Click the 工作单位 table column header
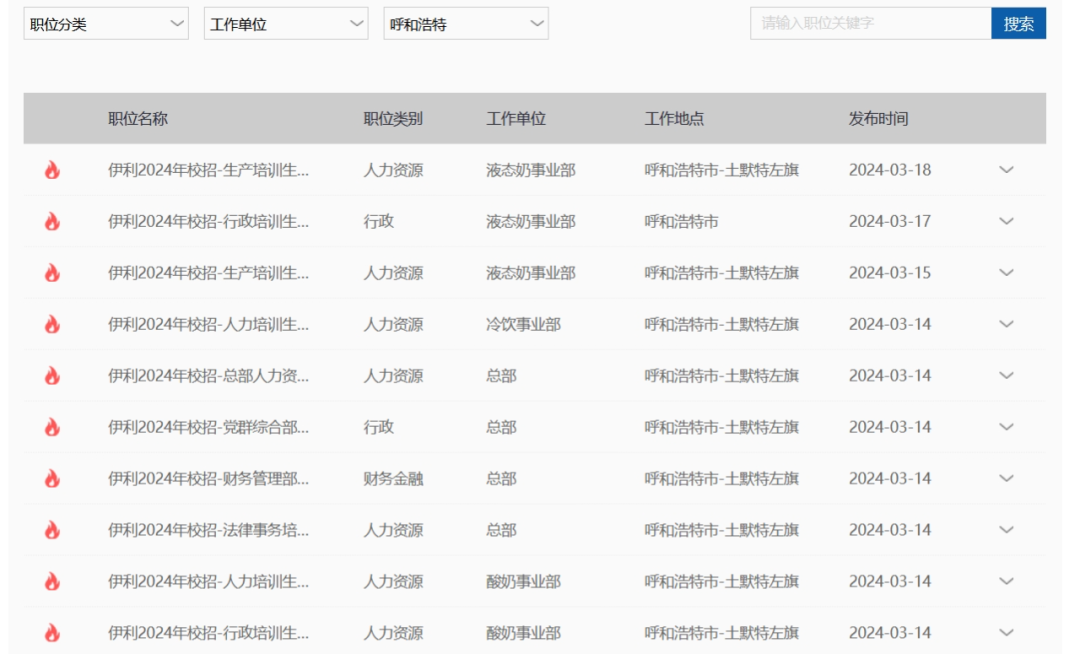This screenshot has width=1080, height=654. coord(516,118)
